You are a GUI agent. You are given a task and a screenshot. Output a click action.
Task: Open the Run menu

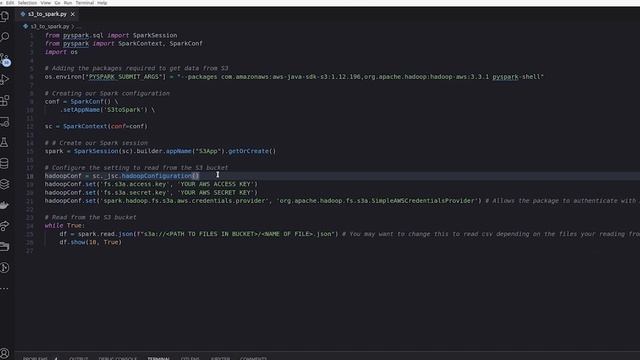[x=68, y=2]
